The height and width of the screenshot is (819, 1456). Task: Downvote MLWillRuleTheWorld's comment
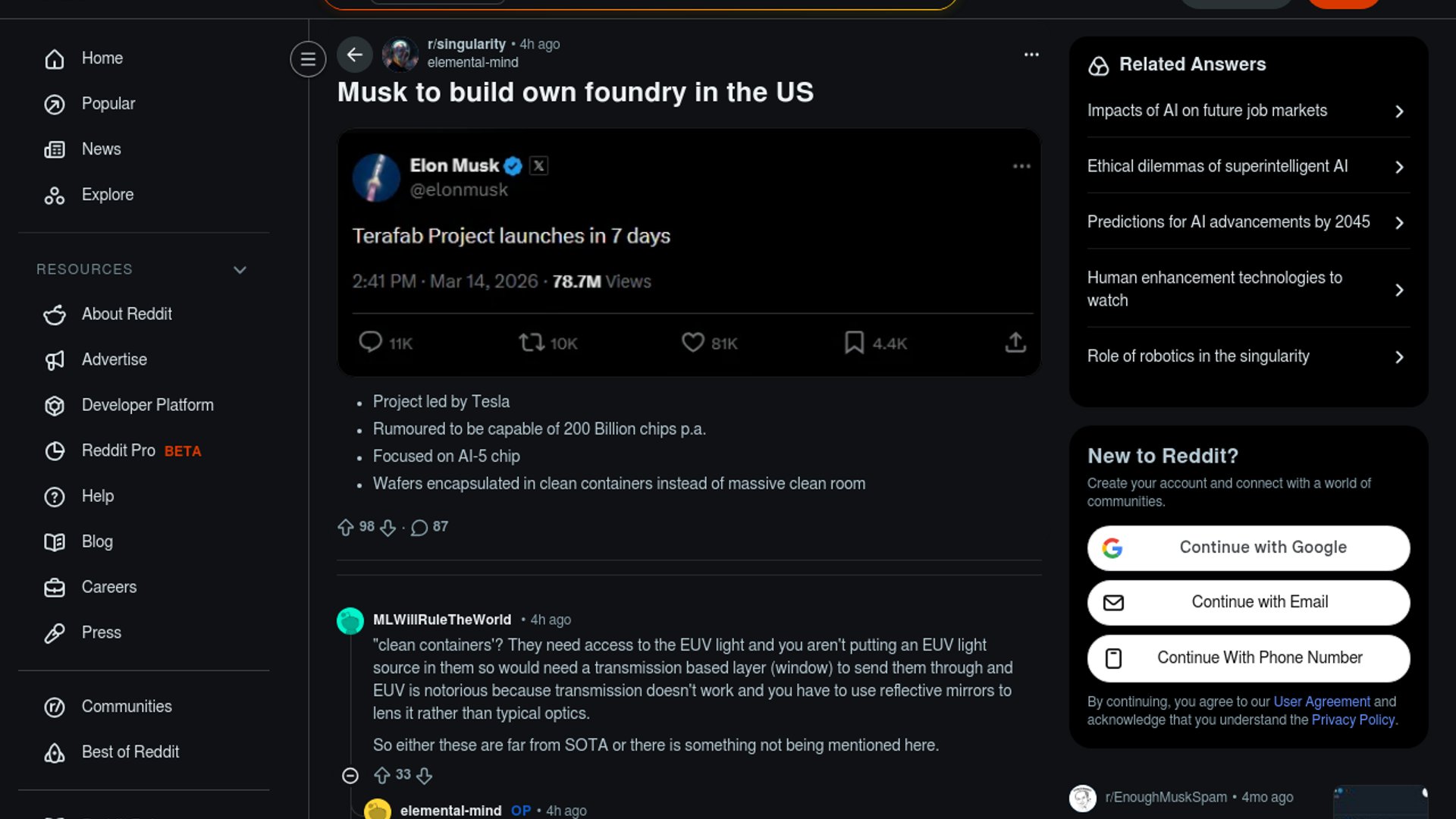pyautogui.click(x=425, y=775)
